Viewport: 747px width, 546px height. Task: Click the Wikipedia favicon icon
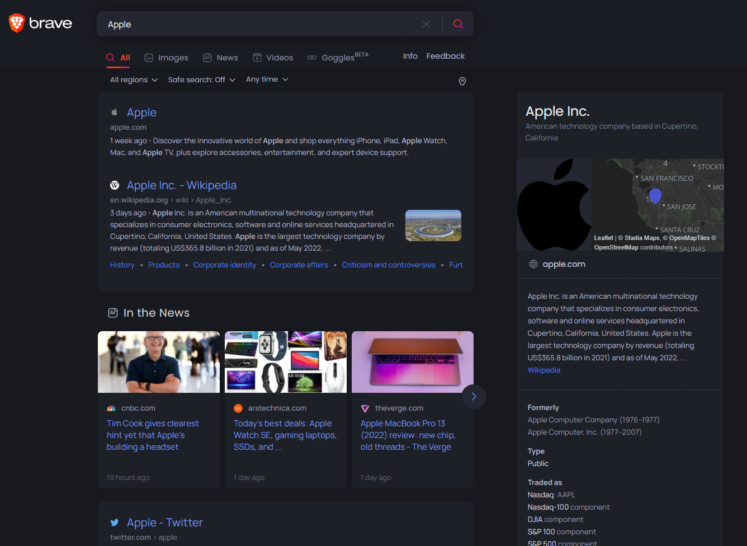(114, 185)
